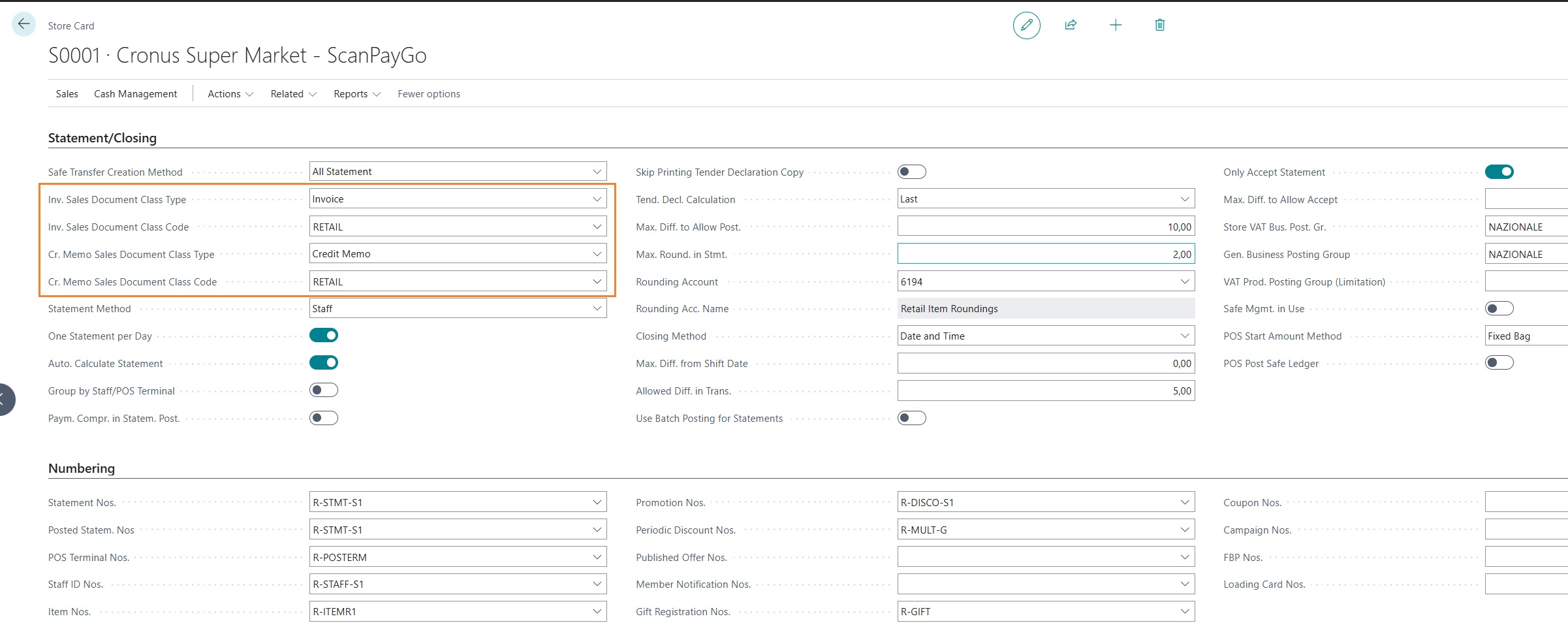Toggle POS Post Safe Ledger switch
The height and width of the screenshot is (640, 1568).
coord(1499,362)
